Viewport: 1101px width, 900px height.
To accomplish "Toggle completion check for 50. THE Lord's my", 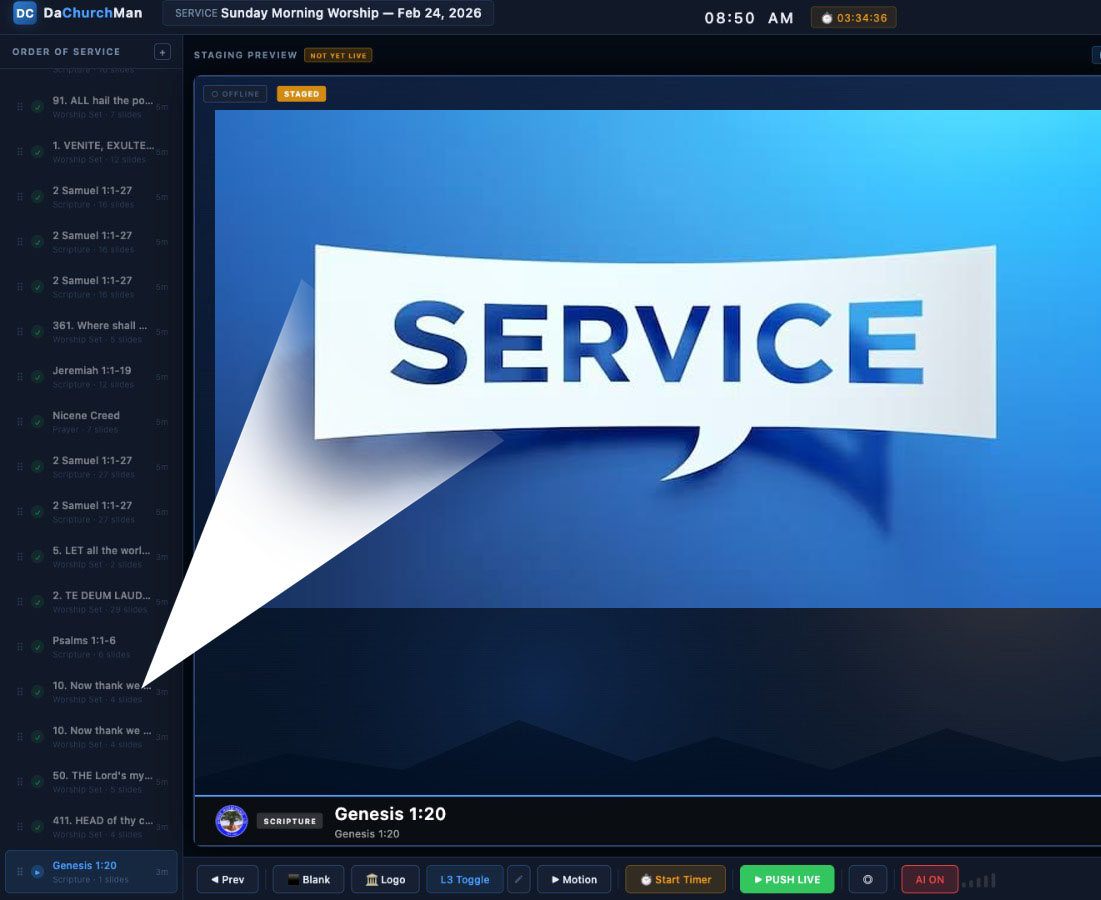I will pos(37,781).
